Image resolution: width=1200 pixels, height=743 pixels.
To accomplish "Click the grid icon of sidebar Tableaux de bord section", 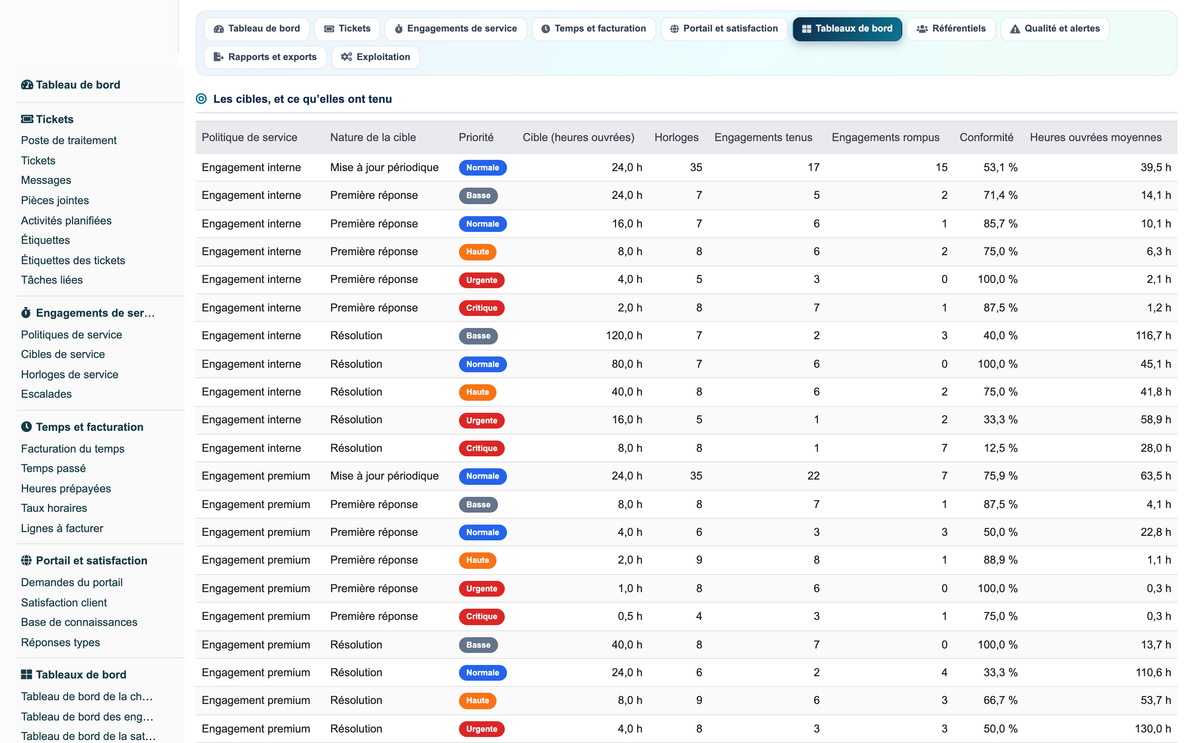I will pos(27,675).
